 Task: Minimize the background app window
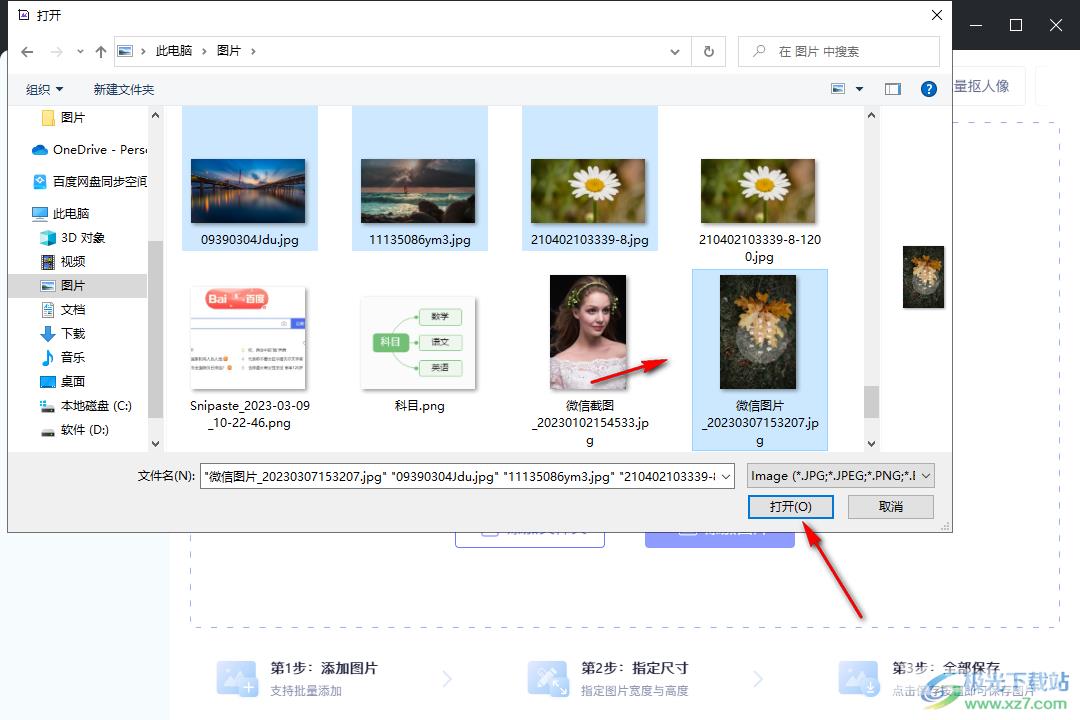pyautogui.click(x=976, y=25)
